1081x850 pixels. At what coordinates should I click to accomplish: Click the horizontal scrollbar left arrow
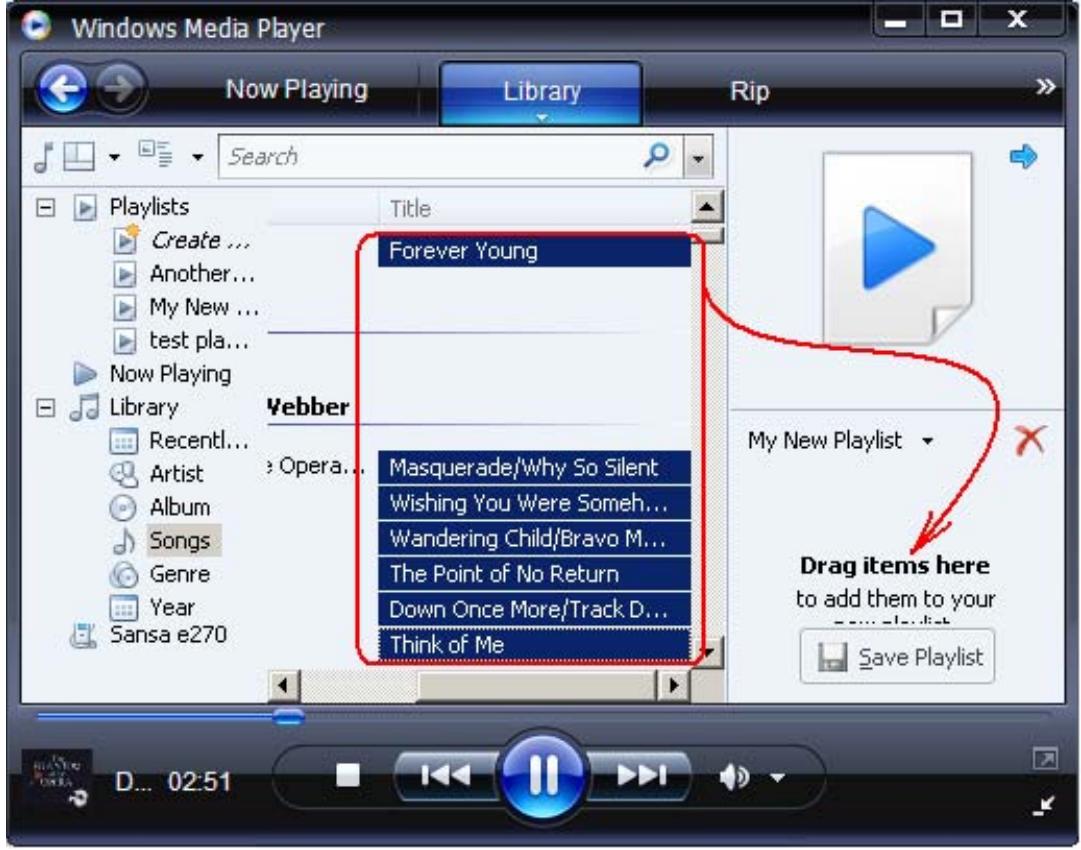coord(282,685)
